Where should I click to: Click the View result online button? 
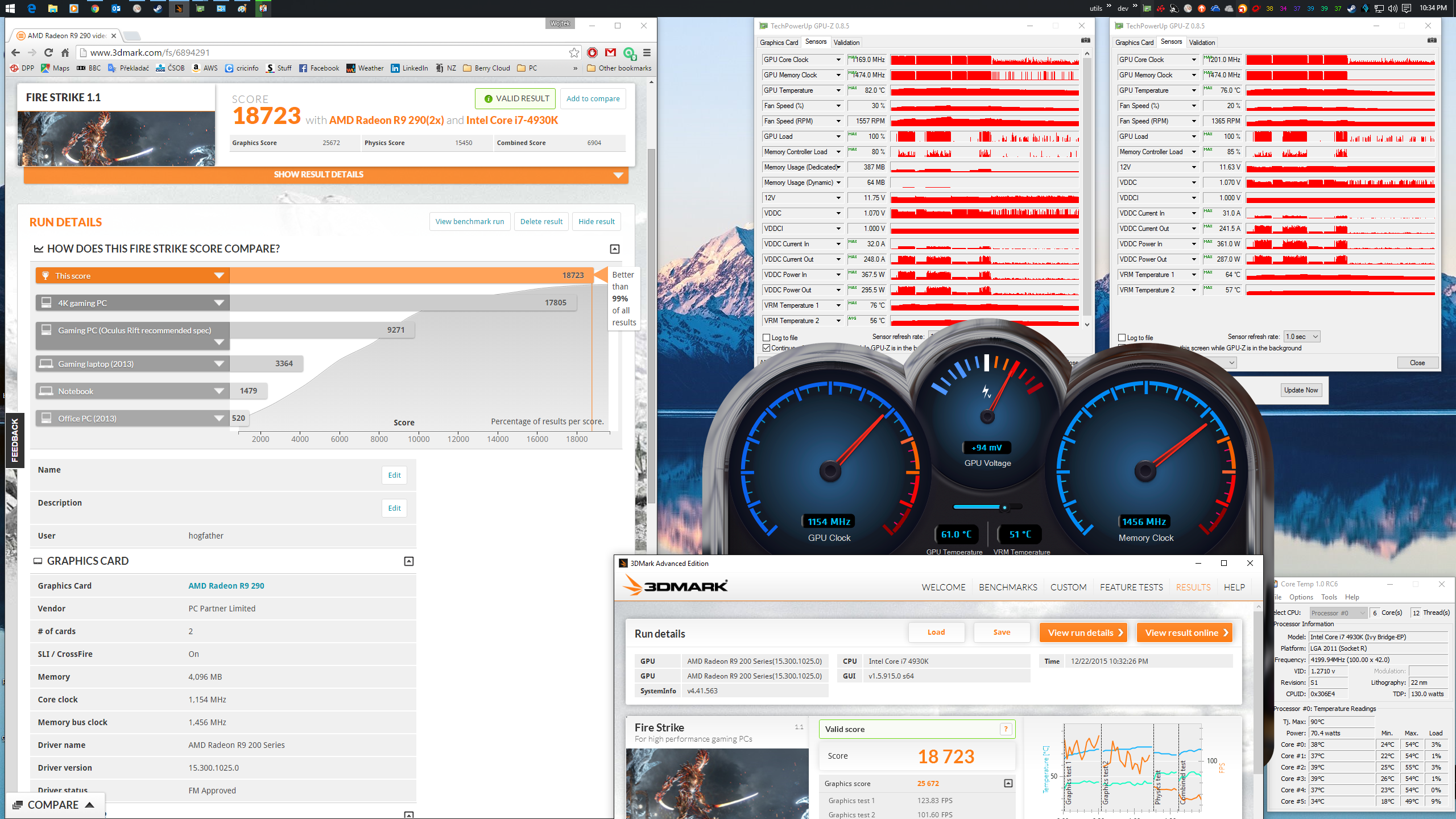click(1184, 632)
